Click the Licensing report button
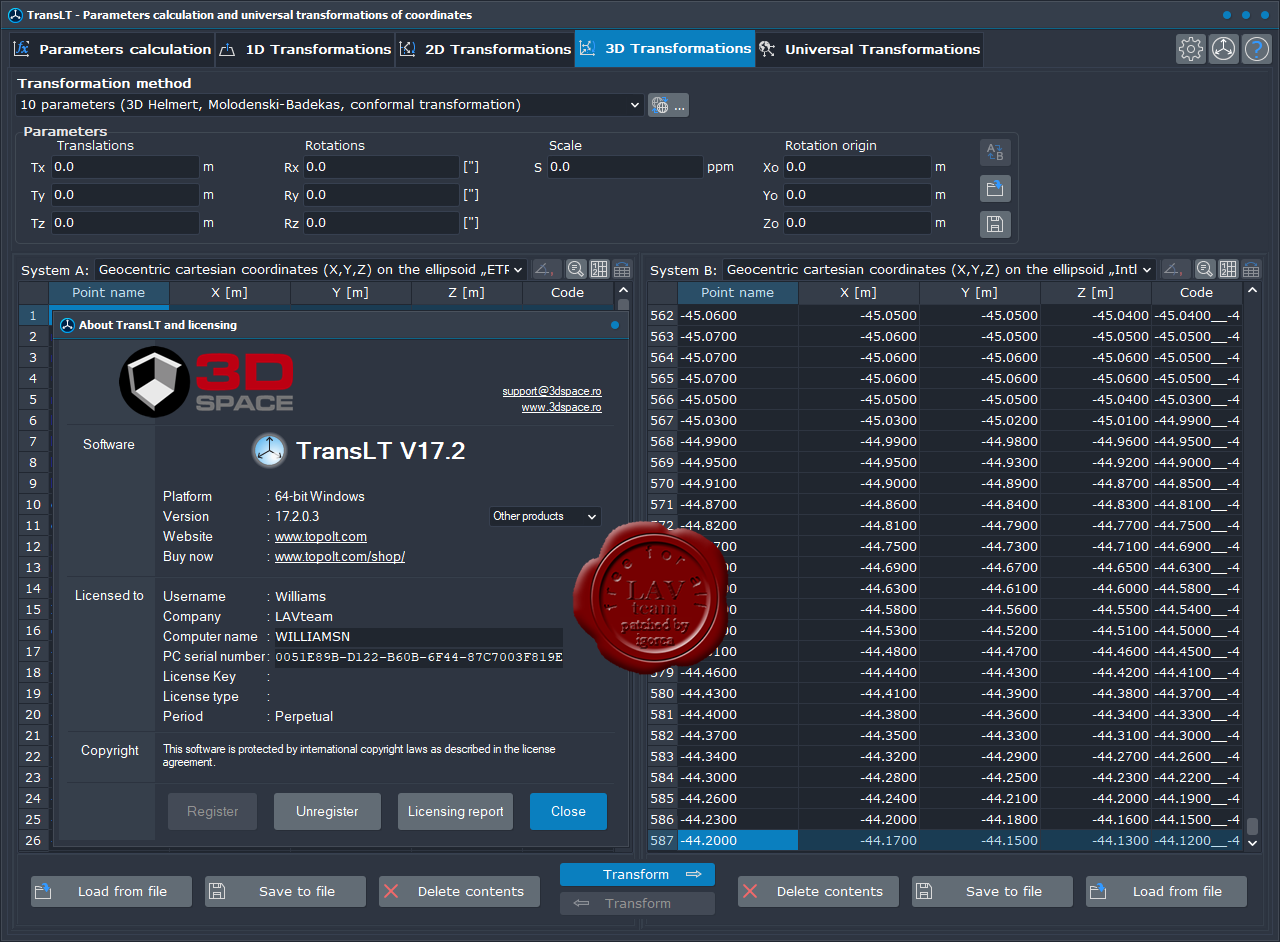 455,811
